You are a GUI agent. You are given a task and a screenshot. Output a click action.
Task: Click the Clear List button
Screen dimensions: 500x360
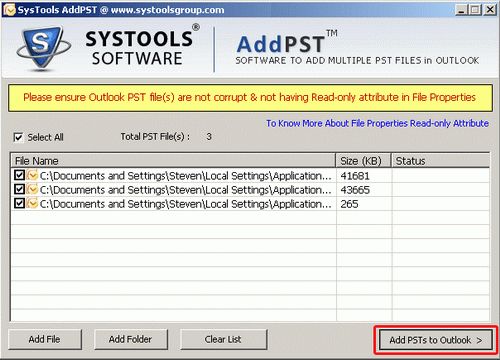[x=223, y=339]
